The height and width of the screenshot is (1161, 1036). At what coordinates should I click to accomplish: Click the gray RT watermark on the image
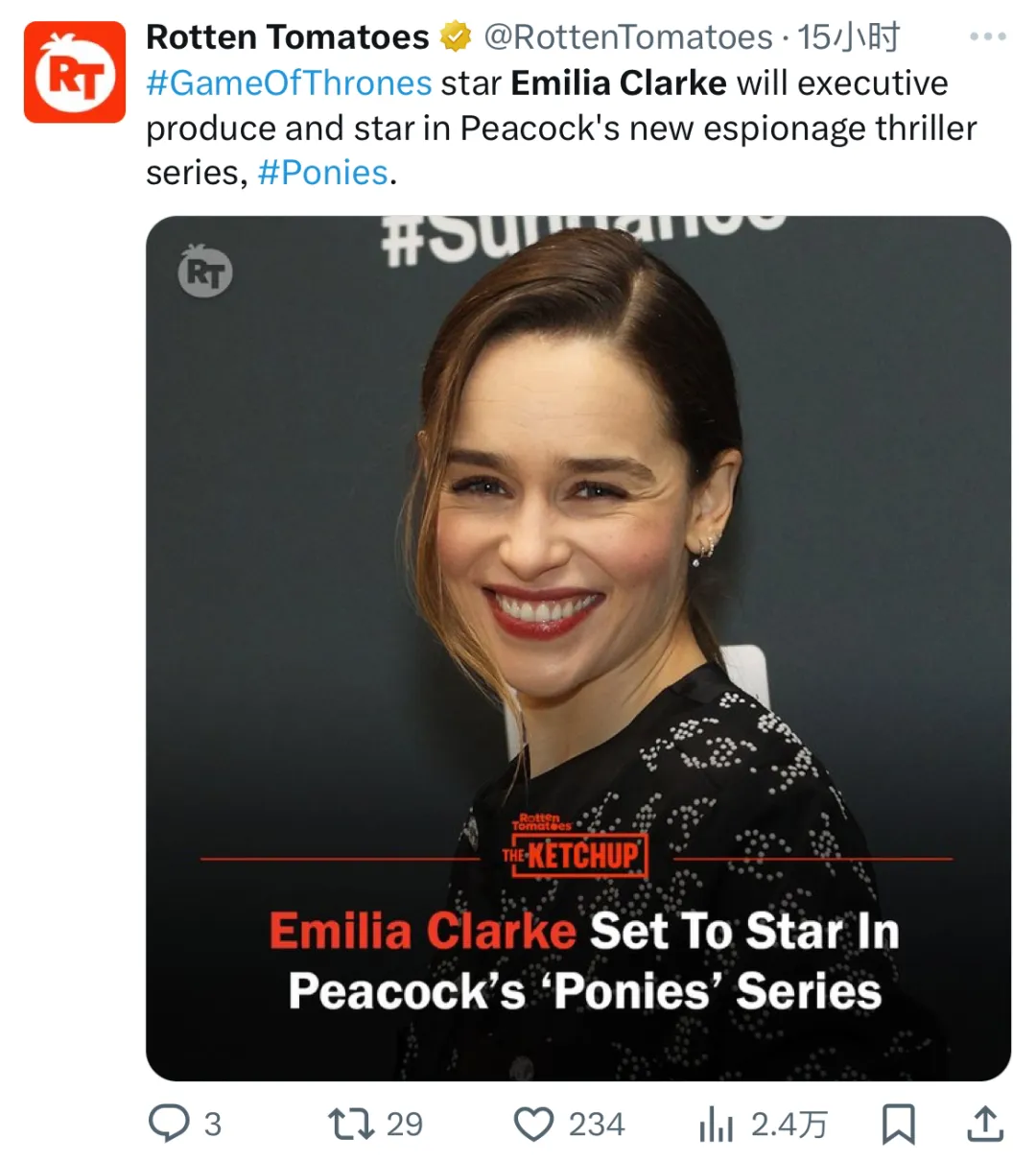[205, 272]
